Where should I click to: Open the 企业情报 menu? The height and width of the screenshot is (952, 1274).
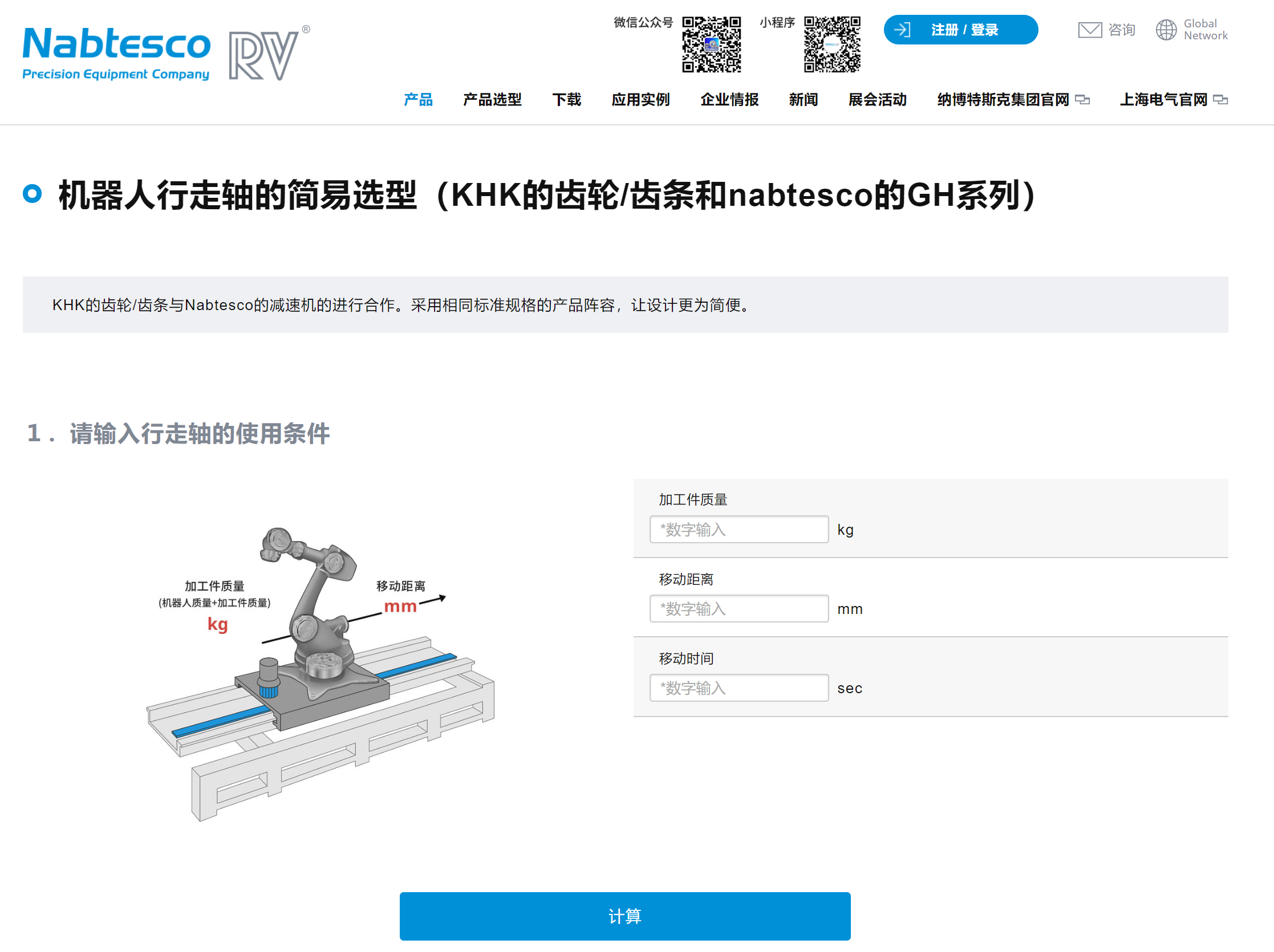click(x=729, y=100)
